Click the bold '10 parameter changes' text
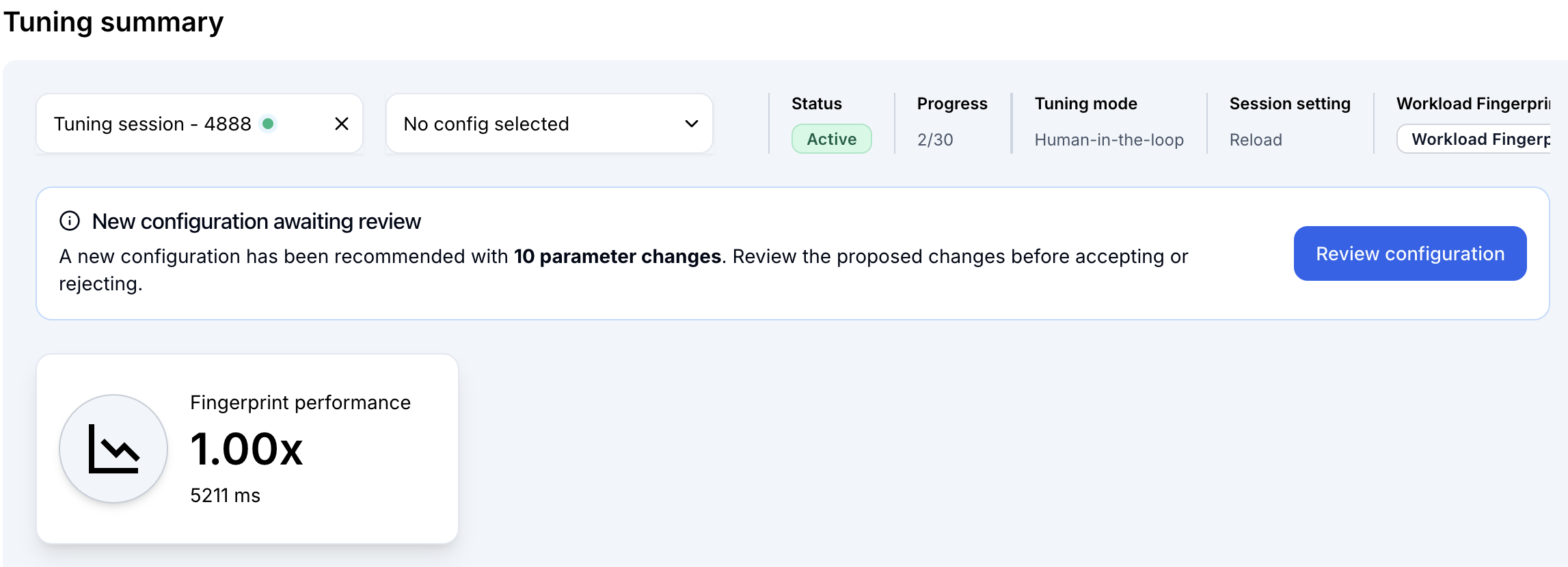1568x567 pixels. coord(617,256)
